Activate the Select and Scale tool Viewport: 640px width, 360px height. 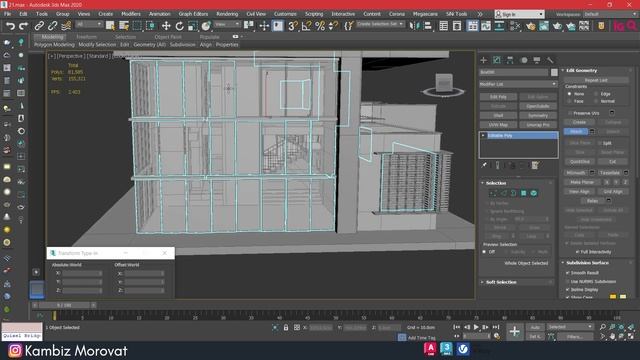click(192, 26)
